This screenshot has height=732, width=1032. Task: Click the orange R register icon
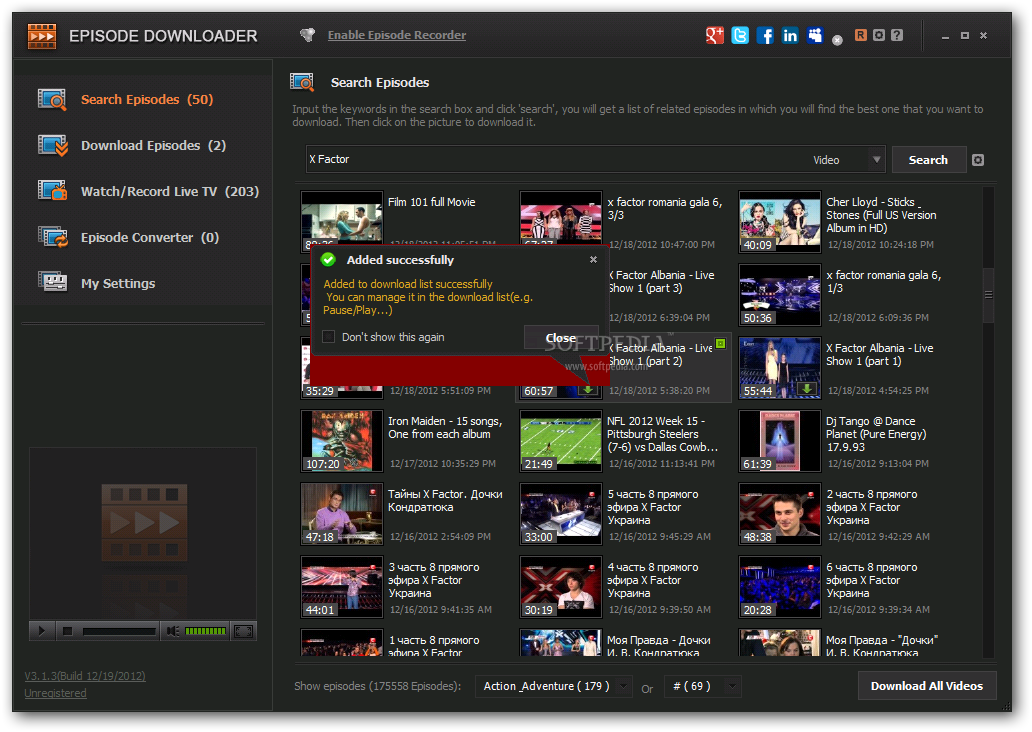click(860, 36)
